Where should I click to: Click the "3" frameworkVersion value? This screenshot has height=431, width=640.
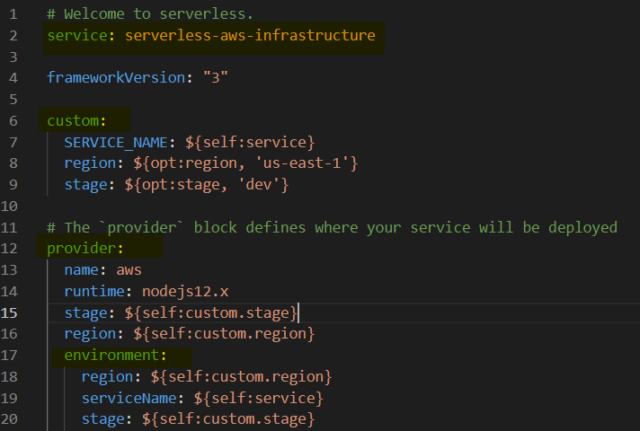tap(216, 77)
